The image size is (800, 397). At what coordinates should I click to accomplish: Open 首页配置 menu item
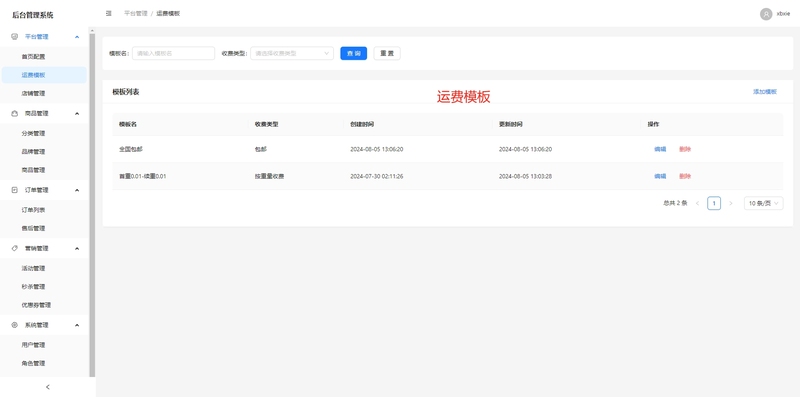pyautogui.click(x=33, y=57)
